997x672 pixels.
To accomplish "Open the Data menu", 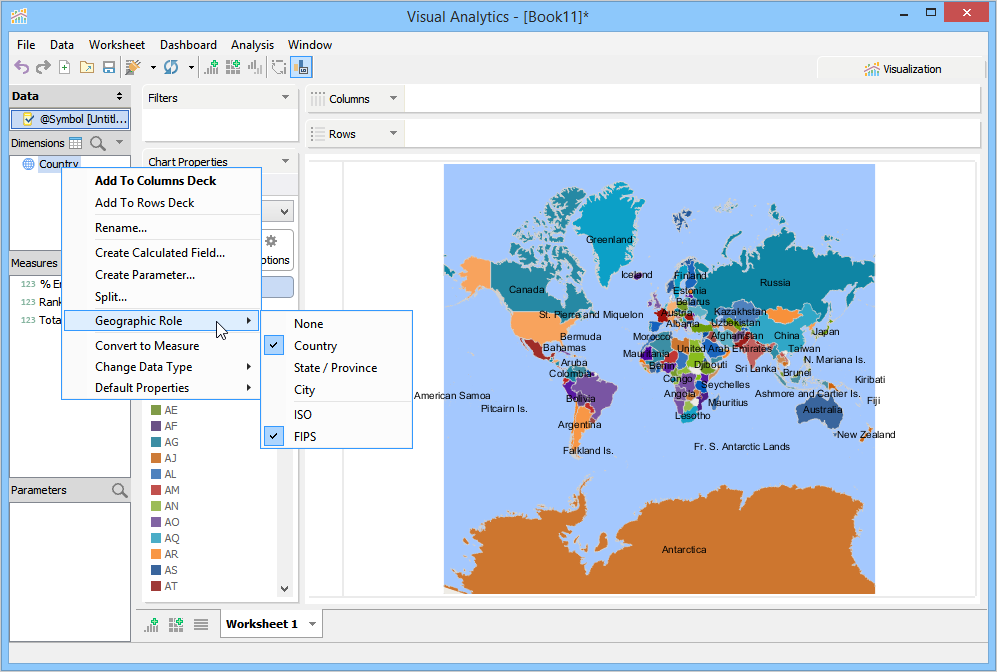I will coord(62,45).
